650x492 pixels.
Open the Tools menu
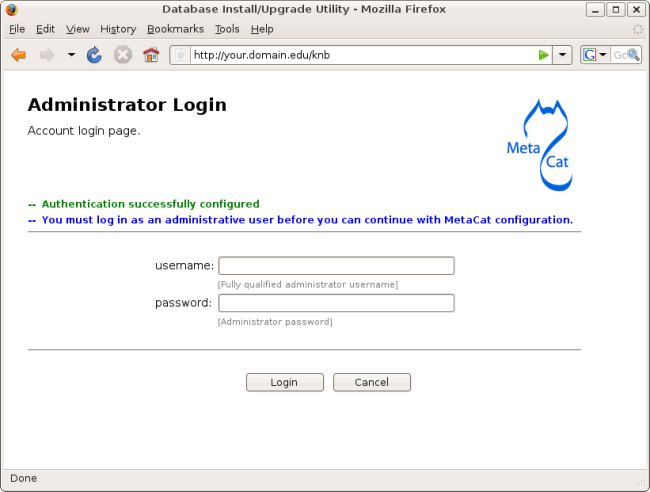point(227,29)
